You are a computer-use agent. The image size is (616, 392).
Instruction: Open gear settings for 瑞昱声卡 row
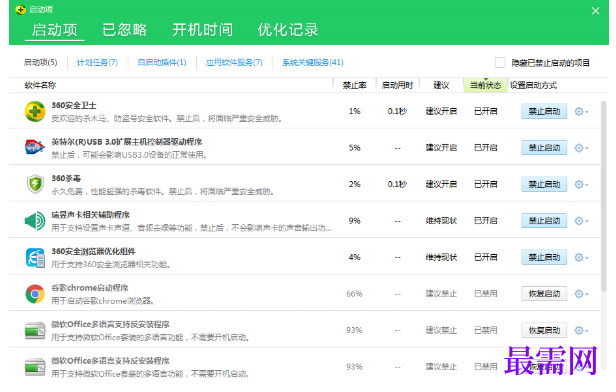(x=581, y=221)
